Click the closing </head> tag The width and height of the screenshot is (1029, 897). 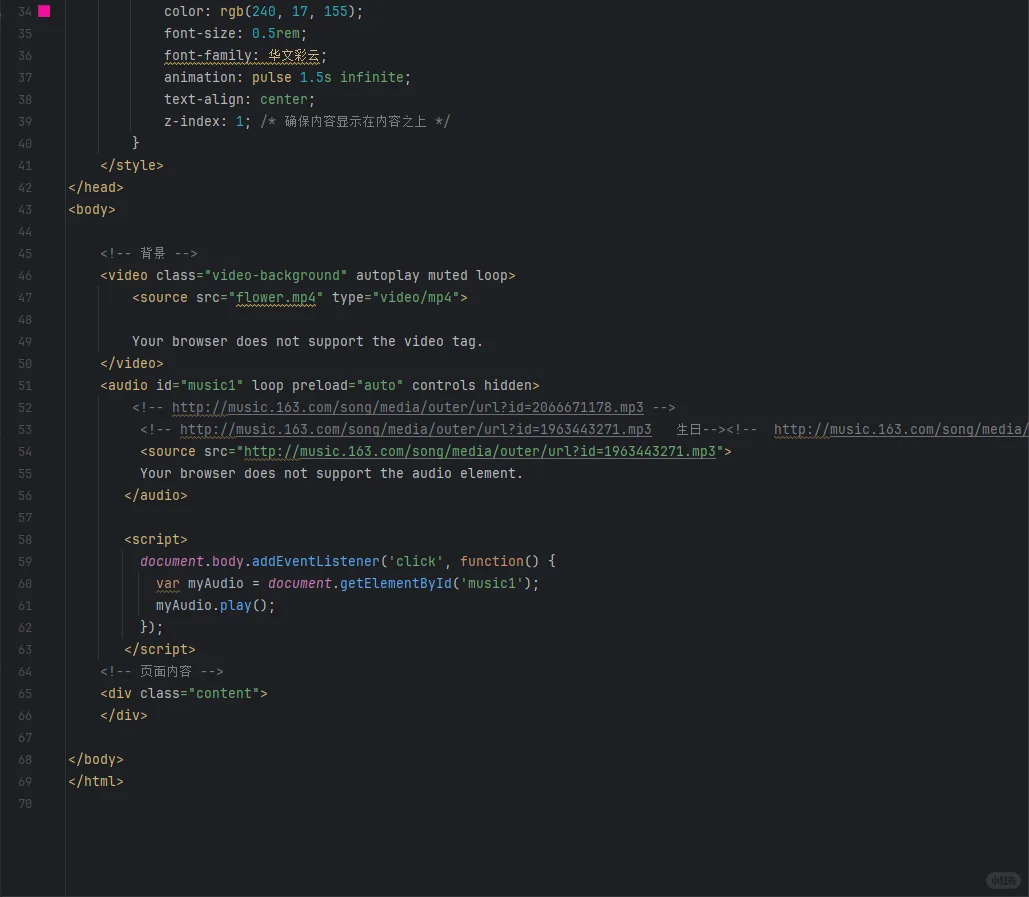[x=96, y=188]
